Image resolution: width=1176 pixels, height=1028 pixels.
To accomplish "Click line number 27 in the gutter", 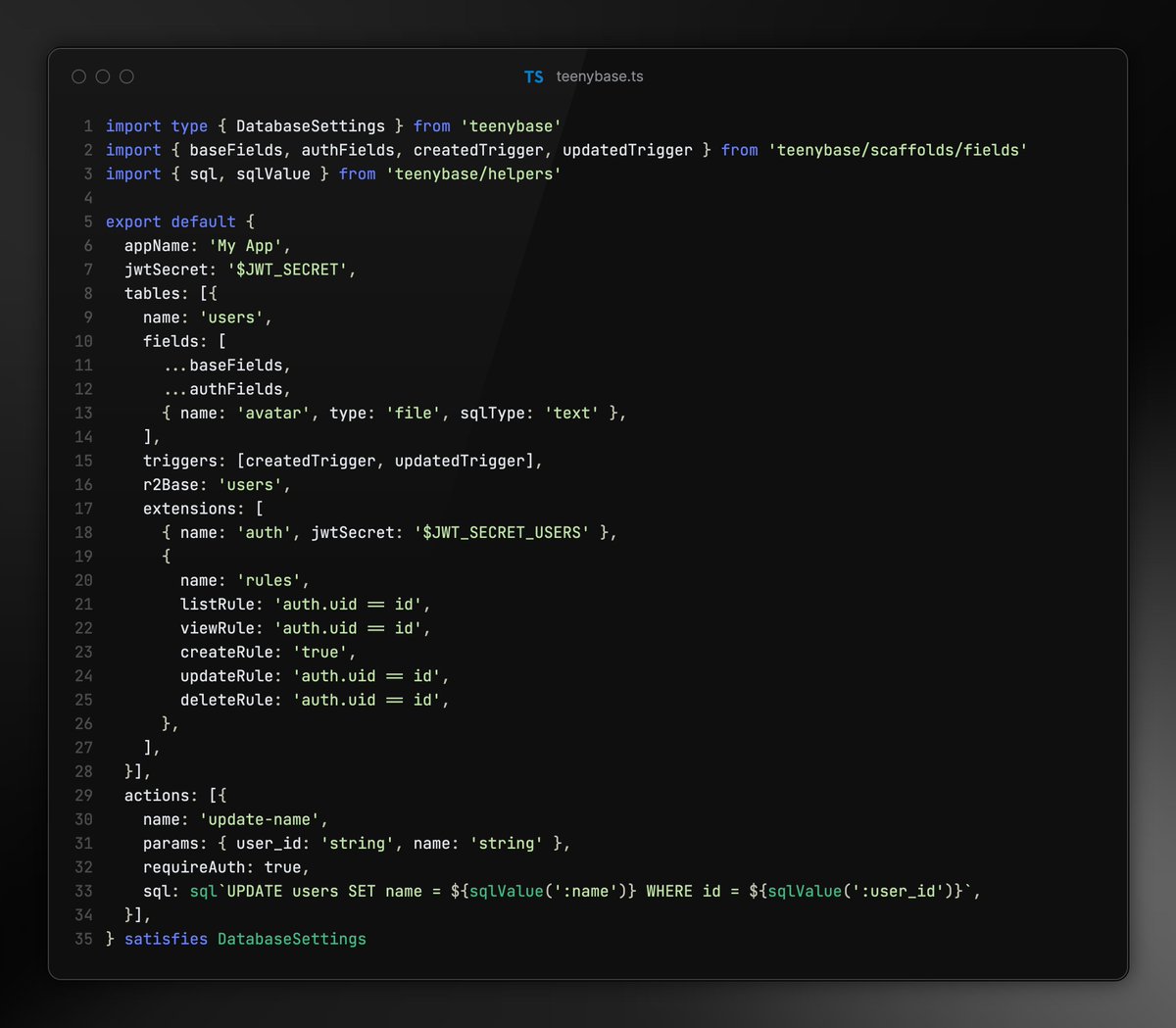I will 83,748.
